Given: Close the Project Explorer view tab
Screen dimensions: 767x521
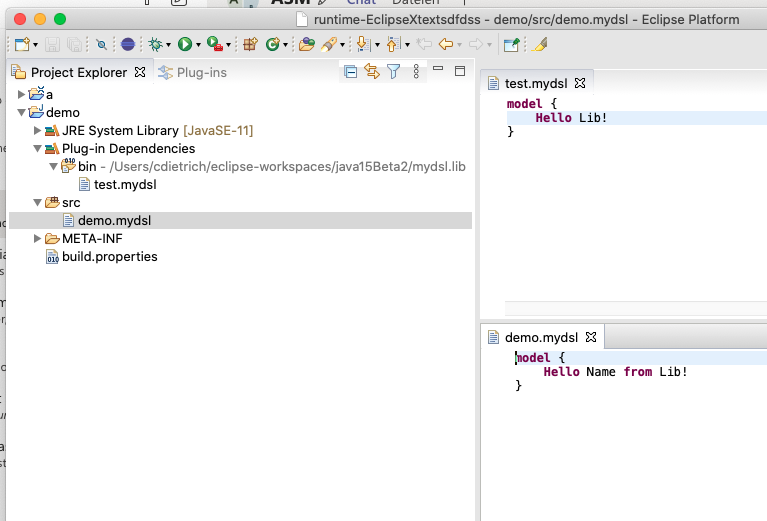Looking at the screenshot, I should 140,72.
